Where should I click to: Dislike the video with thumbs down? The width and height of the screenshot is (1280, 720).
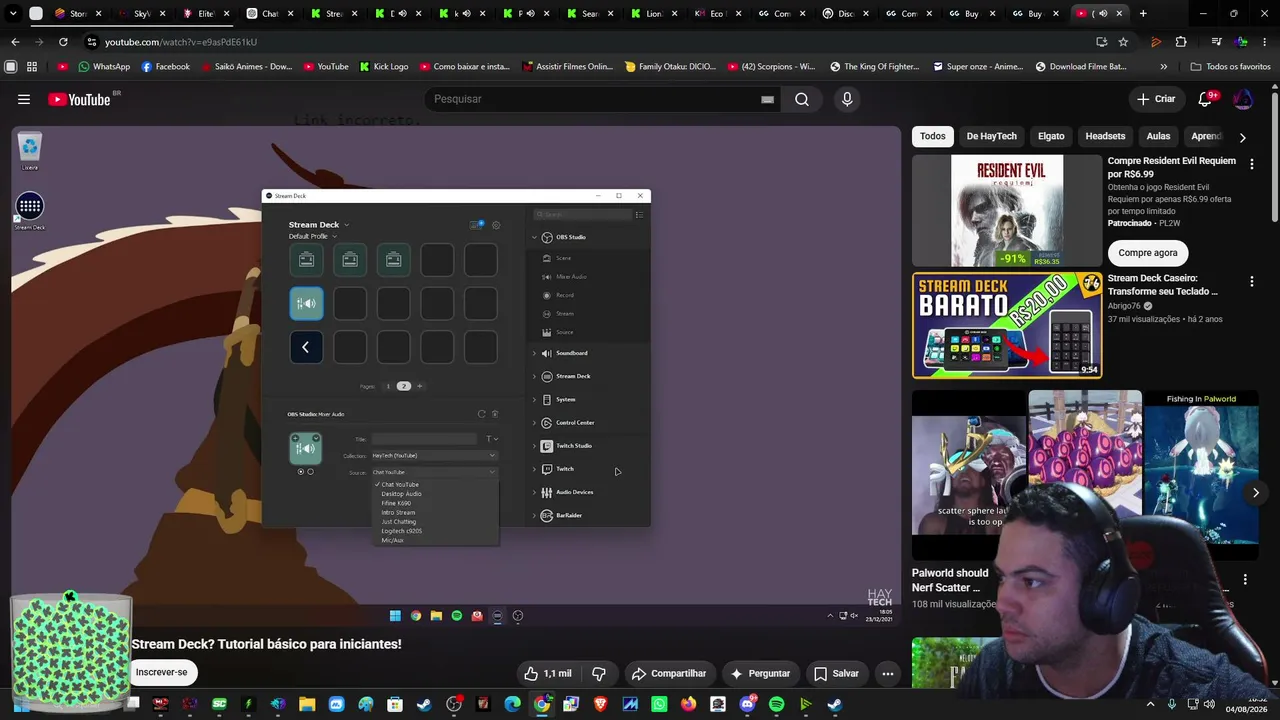click(x=599, y=673)
